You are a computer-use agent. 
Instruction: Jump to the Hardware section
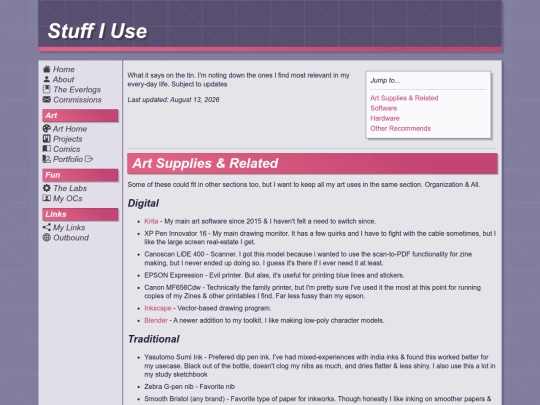coord(385,118)
